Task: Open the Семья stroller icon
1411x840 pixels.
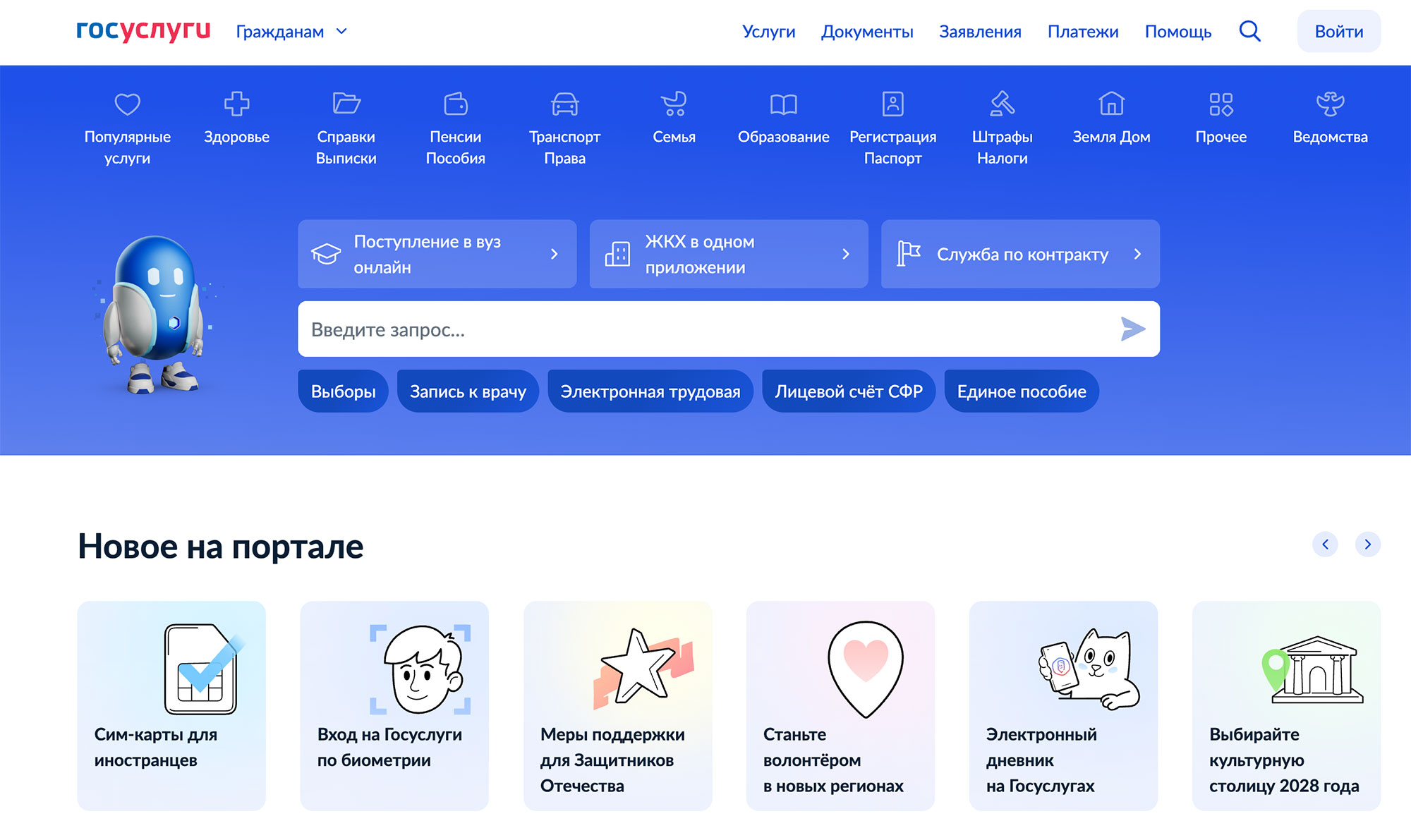Action: point(674,104)
